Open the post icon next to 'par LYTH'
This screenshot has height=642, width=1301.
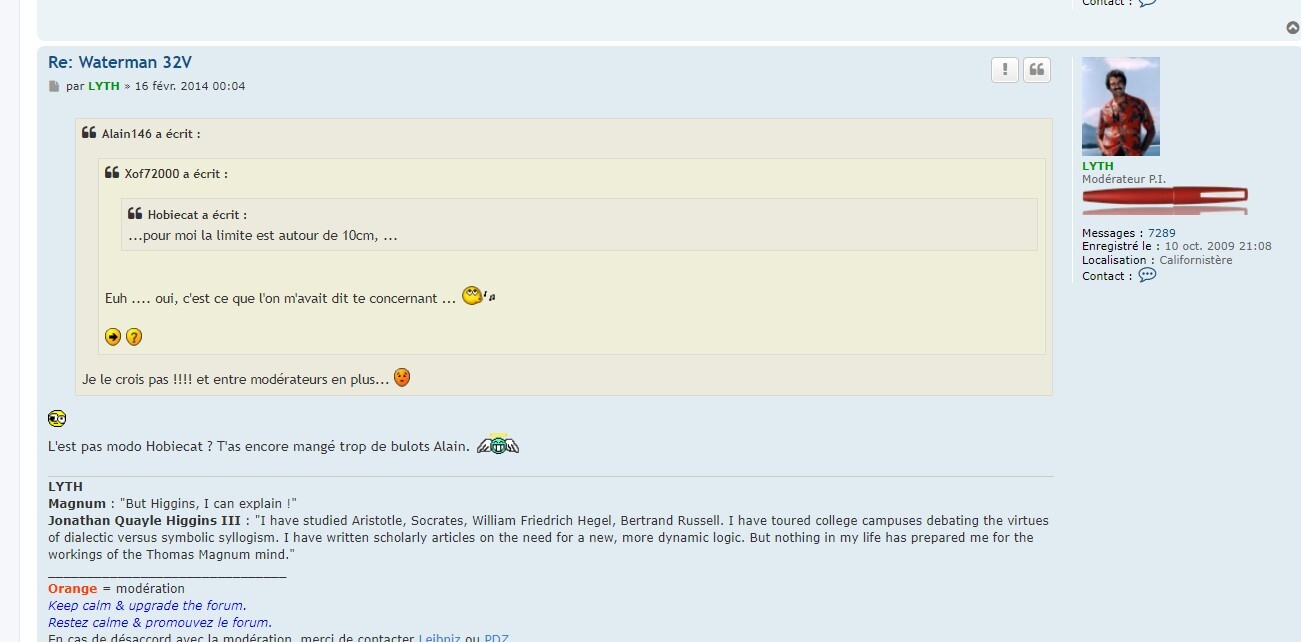pos(54,87)
